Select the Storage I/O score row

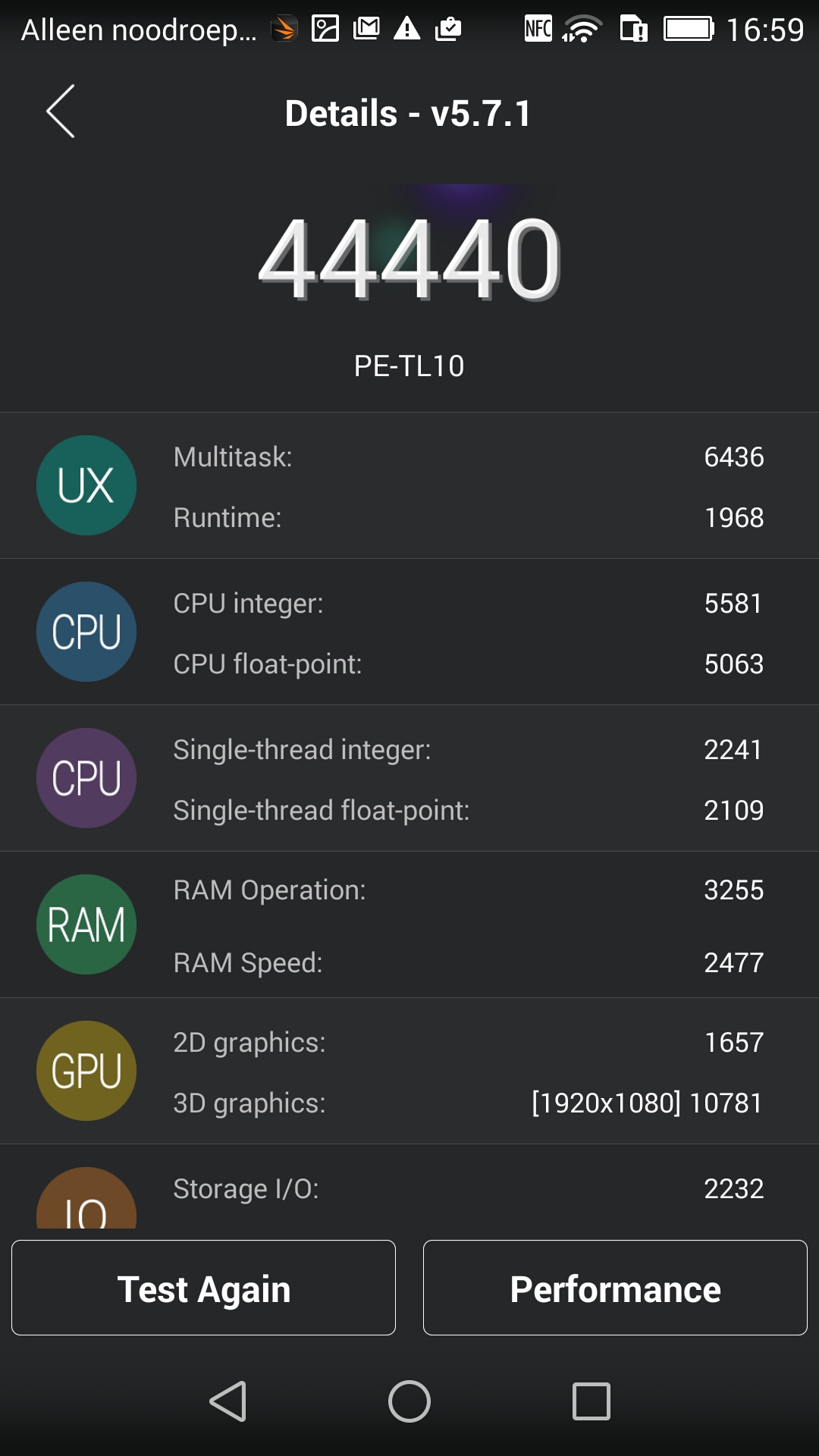pos(469,1188)
